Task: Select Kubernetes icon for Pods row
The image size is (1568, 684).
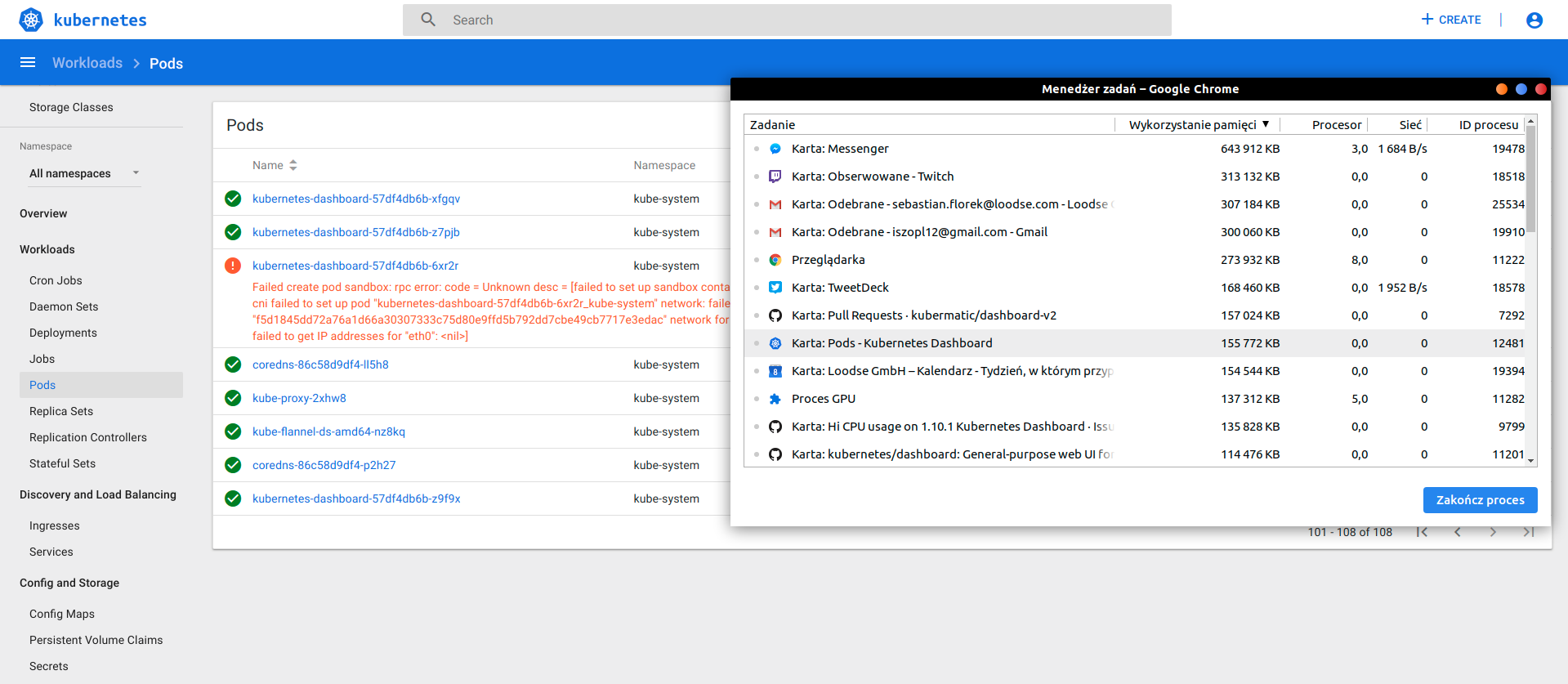Action: [775, 343]
